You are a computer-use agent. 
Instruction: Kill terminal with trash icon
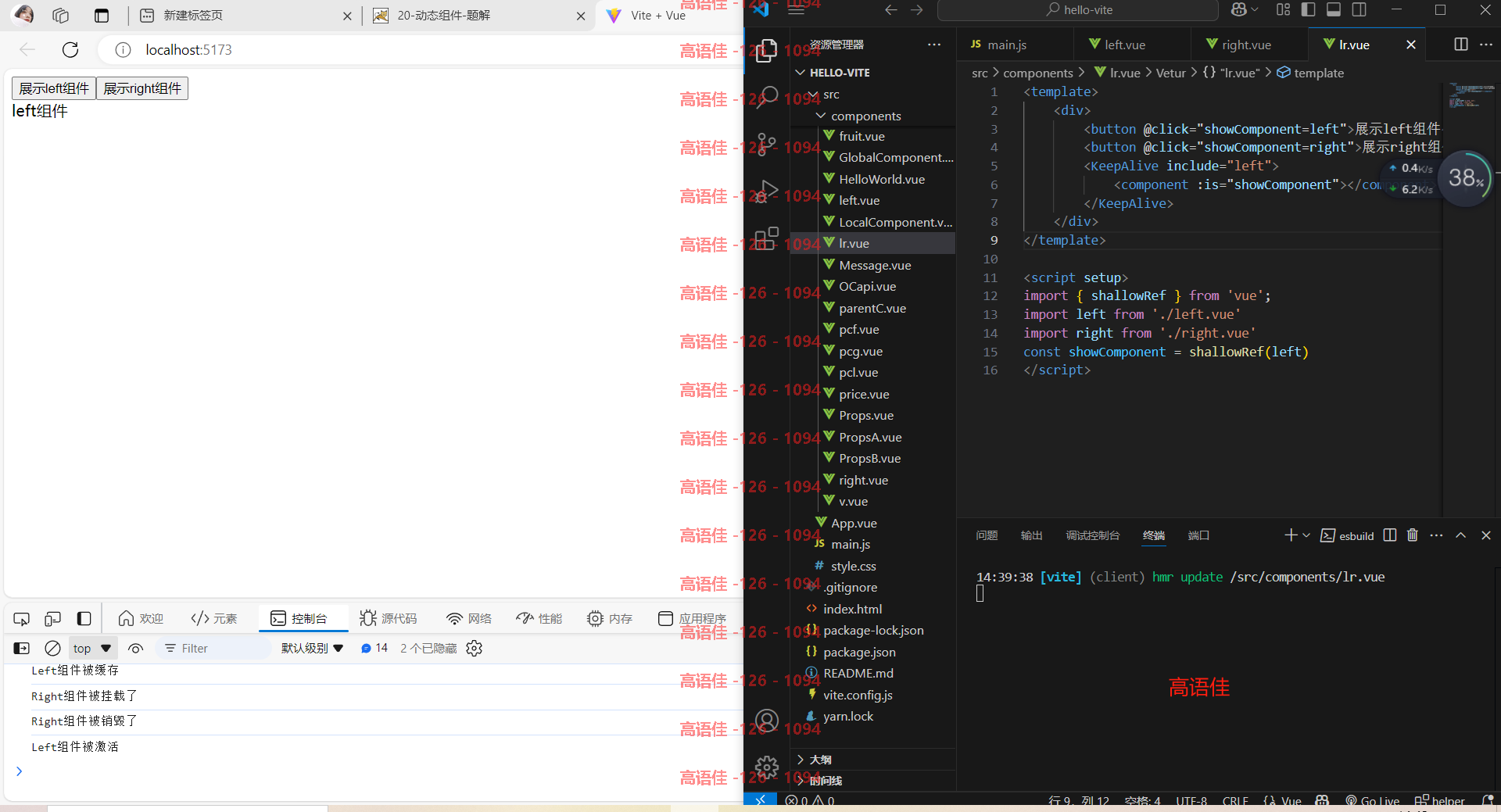1412,535
